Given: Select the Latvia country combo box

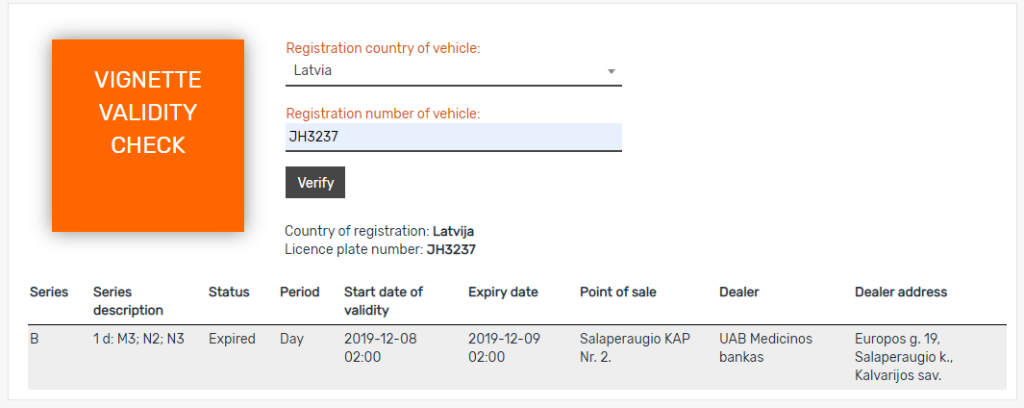Looking at the screenshot, I should coord(453,71).
